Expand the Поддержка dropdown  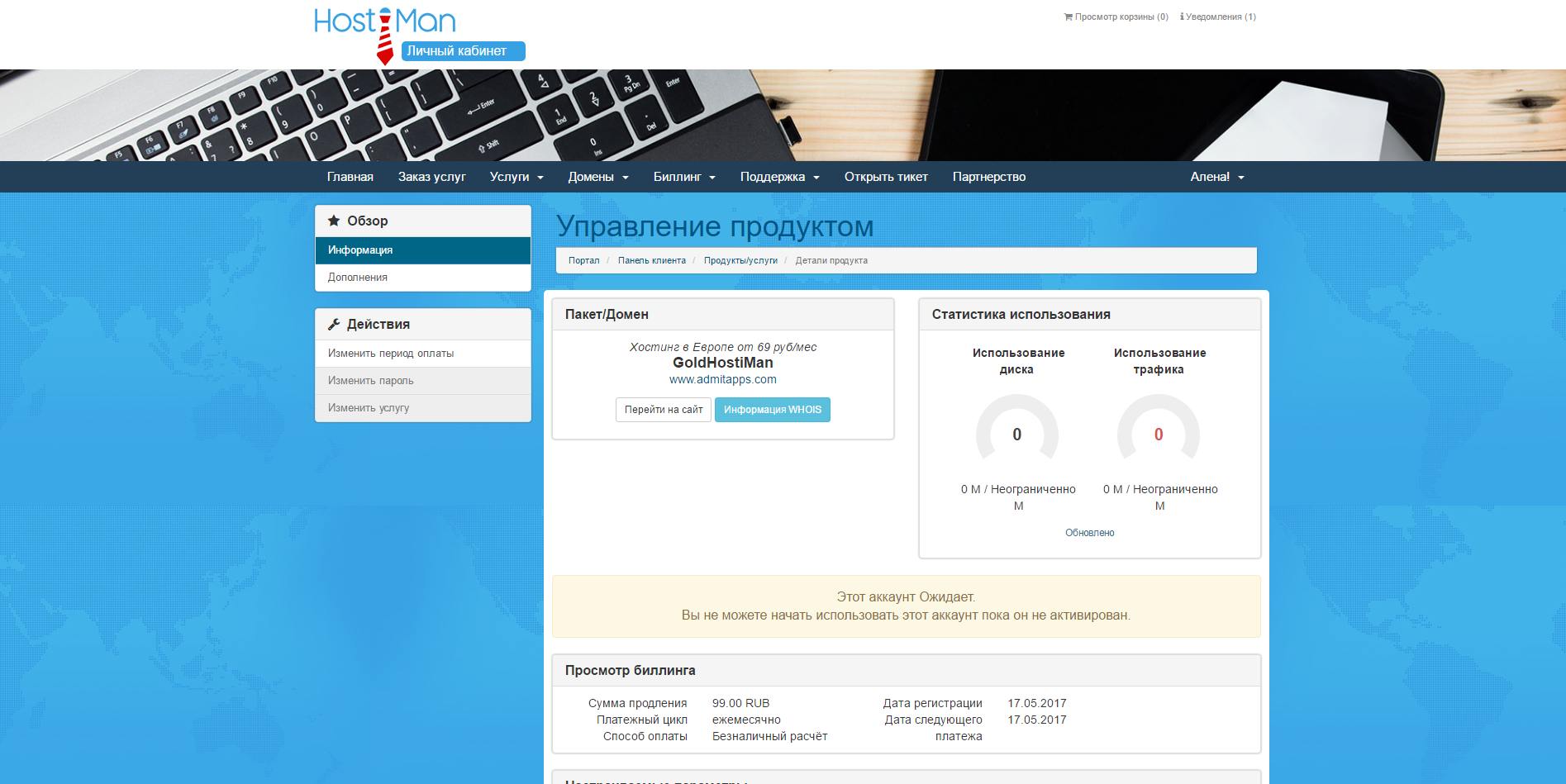click(x=780, y=177)
